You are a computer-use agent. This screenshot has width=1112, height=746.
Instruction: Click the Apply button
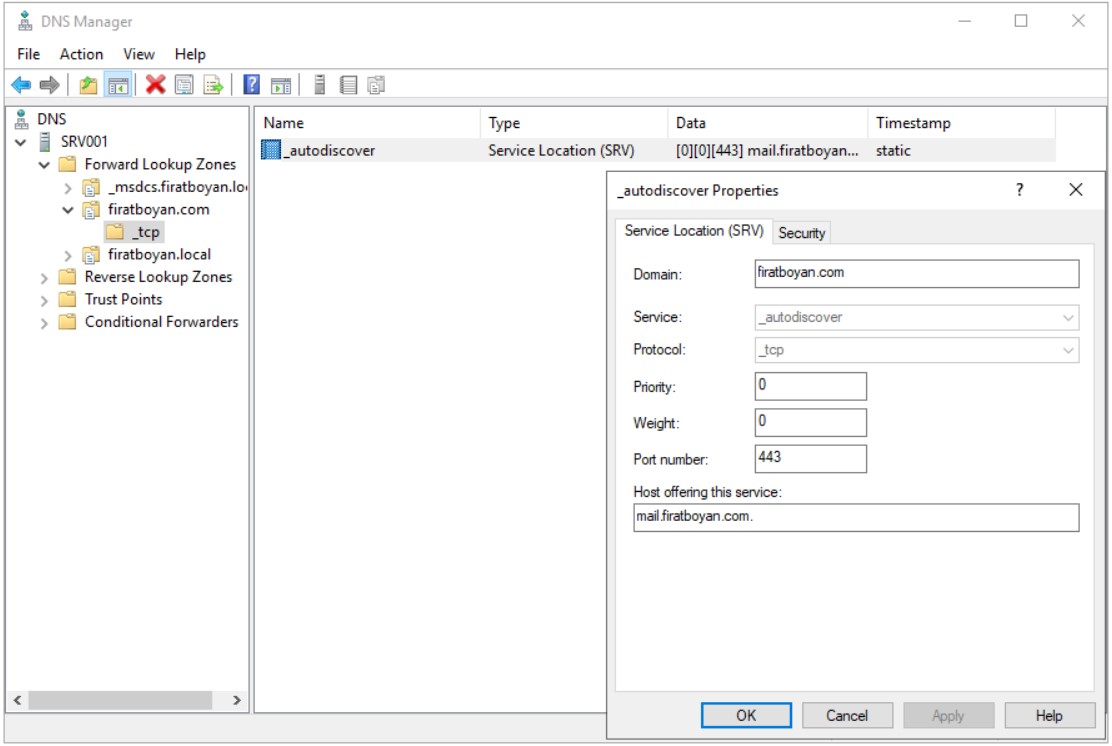(x=948, y=716)
